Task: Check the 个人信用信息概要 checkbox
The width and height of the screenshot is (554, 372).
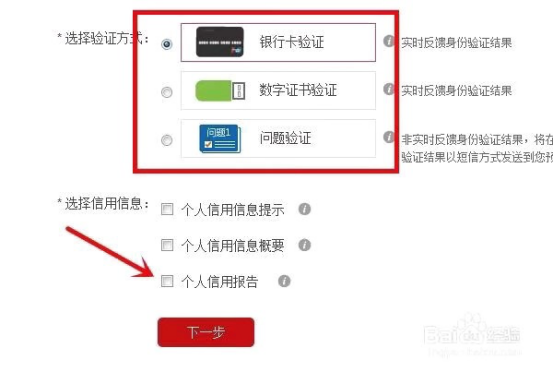Action: tap(167, 244)
